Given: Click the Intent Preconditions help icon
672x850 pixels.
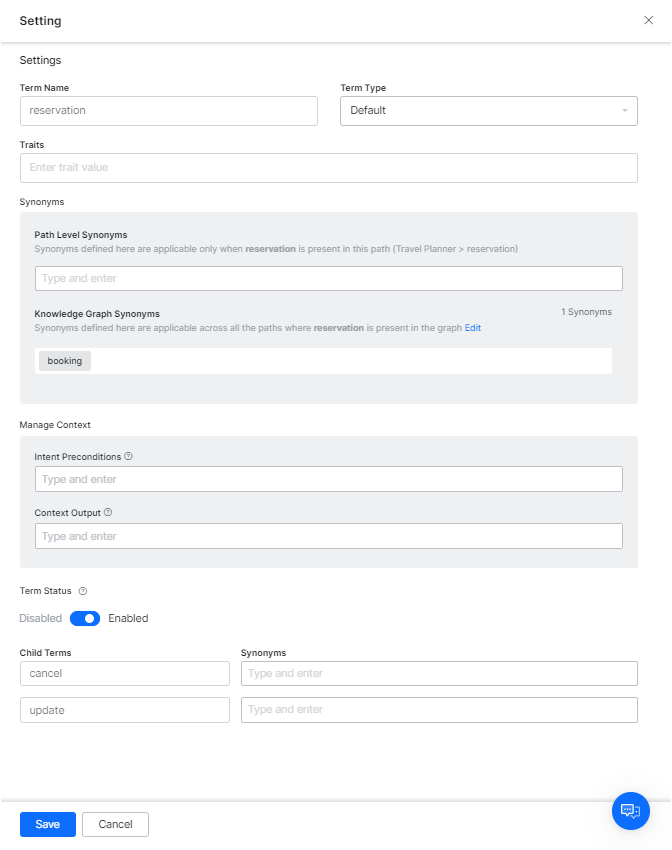Looking at the screenshot, I should pos(128,456).
